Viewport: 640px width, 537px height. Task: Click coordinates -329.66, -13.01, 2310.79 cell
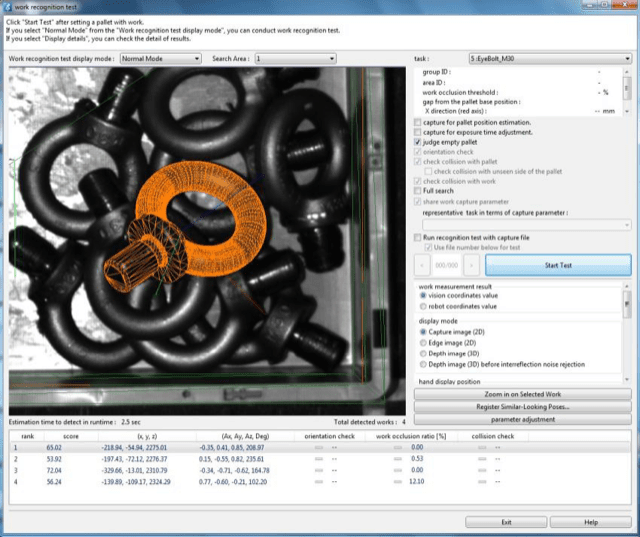tap(134, 470)
